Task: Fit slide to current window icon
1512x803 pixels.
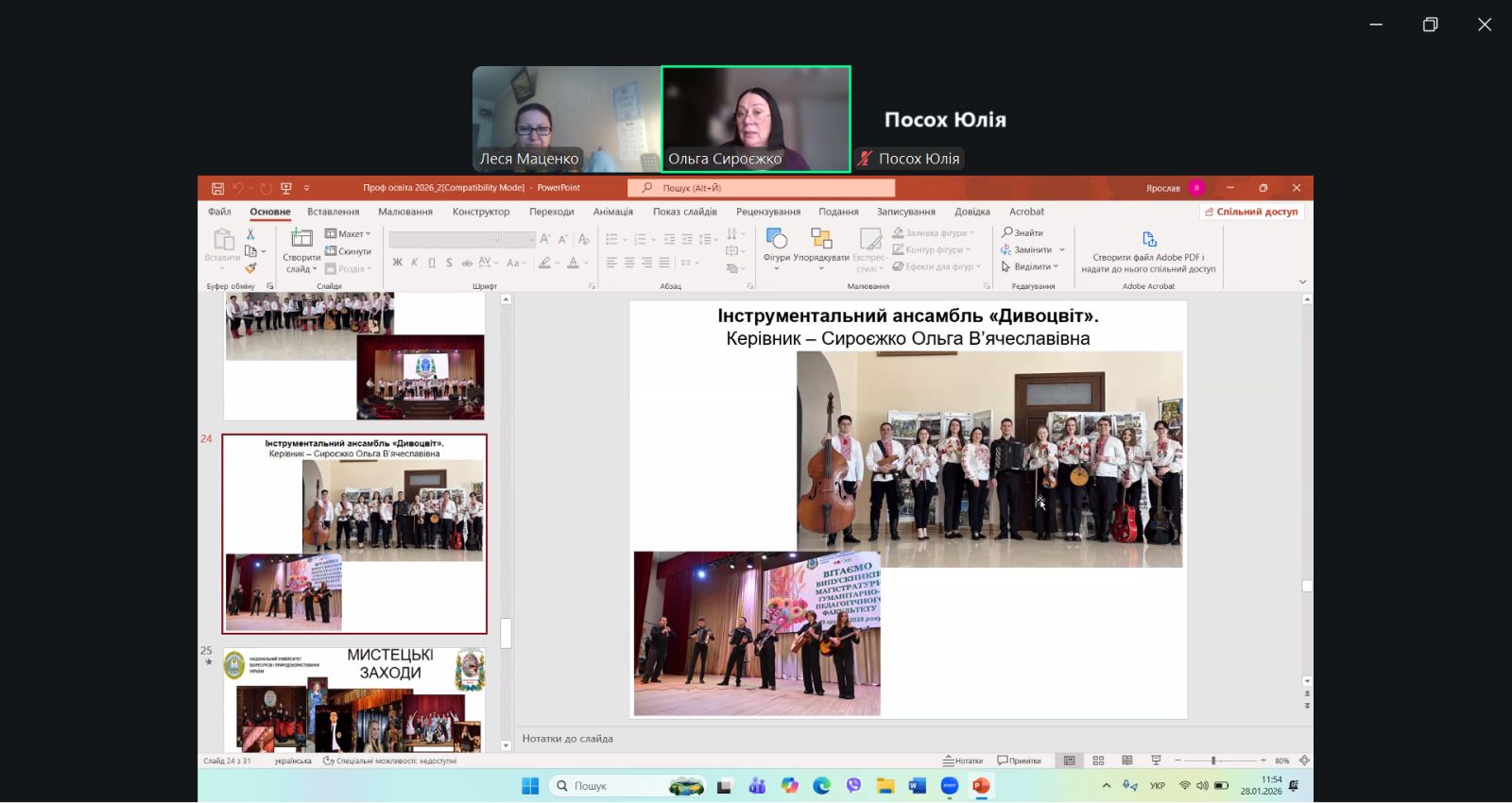Action: 1304,760
